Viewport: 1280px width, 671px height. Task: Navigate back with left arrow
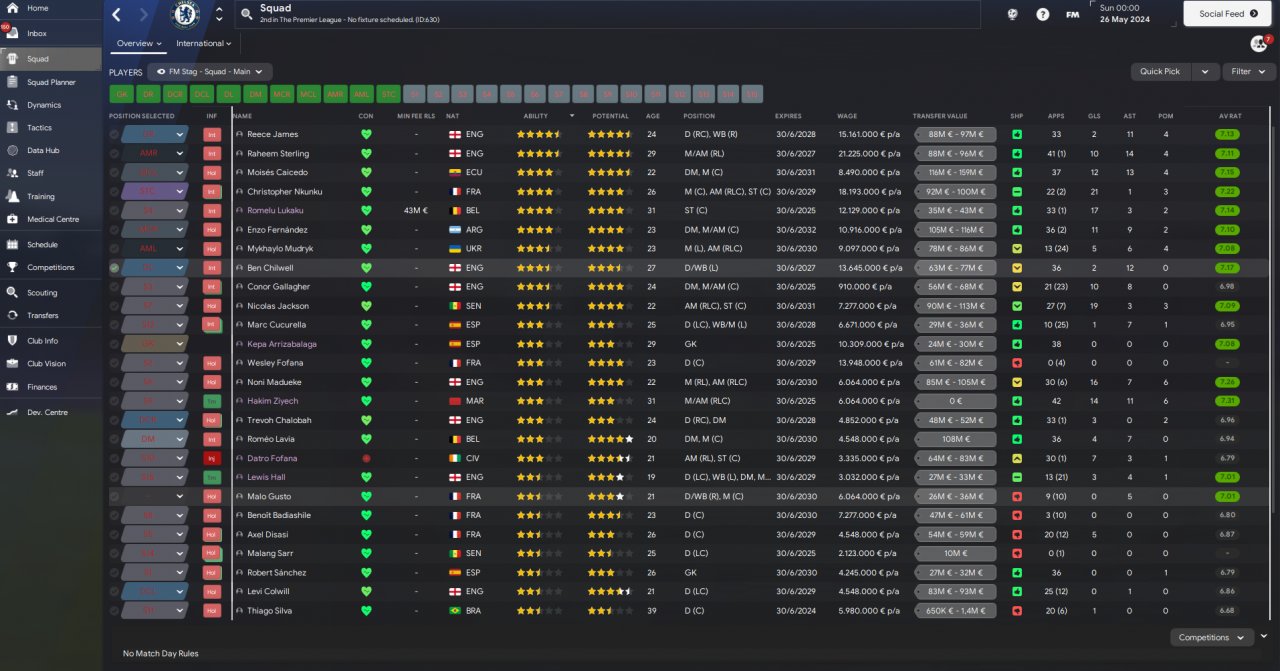pyautogui.click(x=117, y=14)
